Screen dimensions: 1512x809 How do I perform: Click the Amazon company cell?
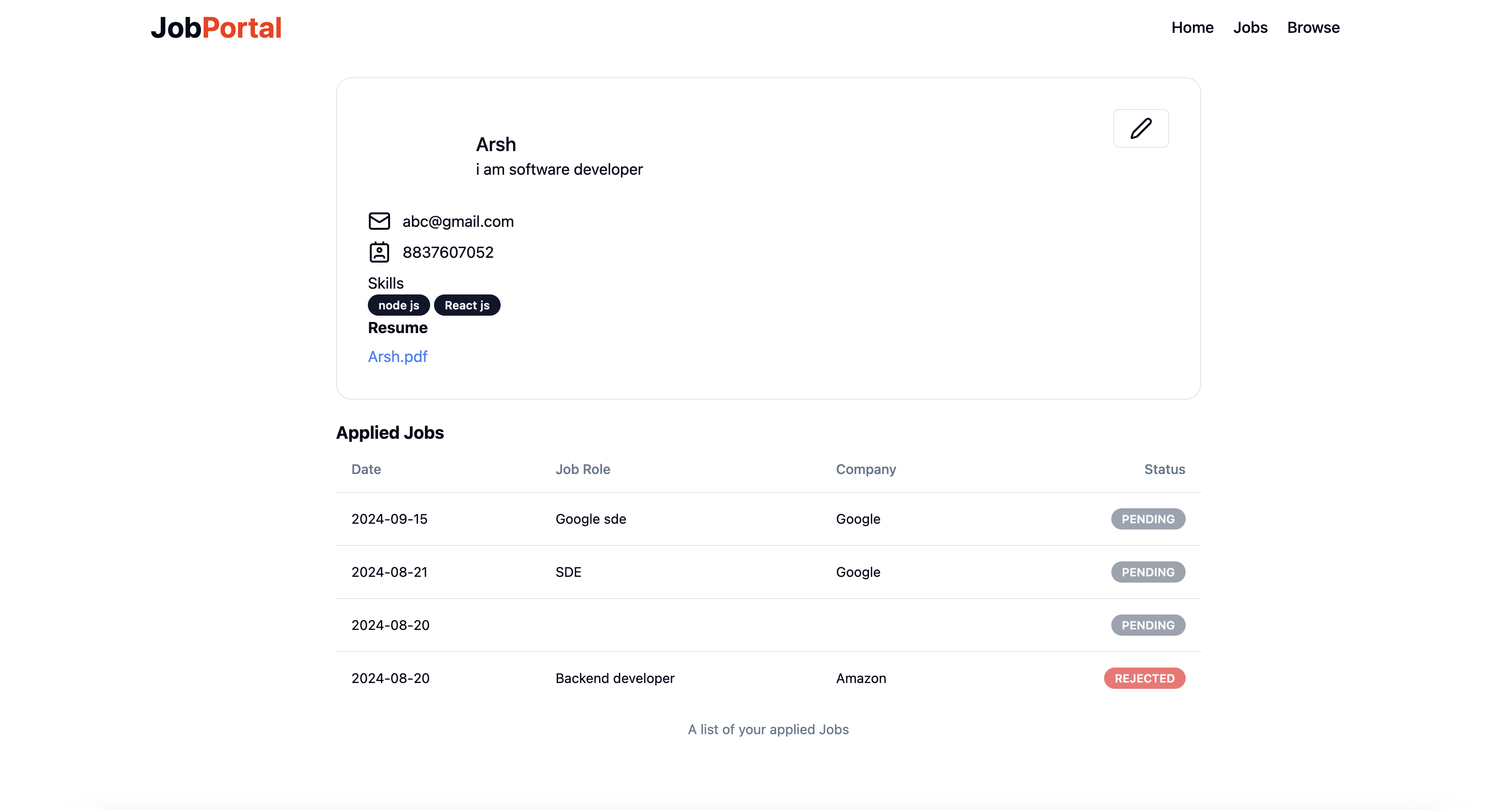click(860, 678)
